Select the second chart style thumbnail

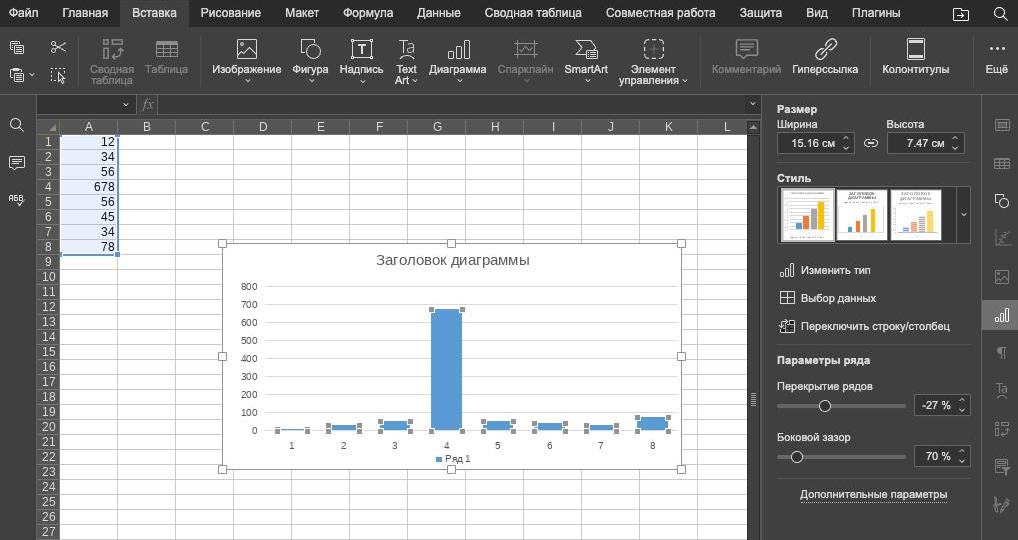pos(862,214)
